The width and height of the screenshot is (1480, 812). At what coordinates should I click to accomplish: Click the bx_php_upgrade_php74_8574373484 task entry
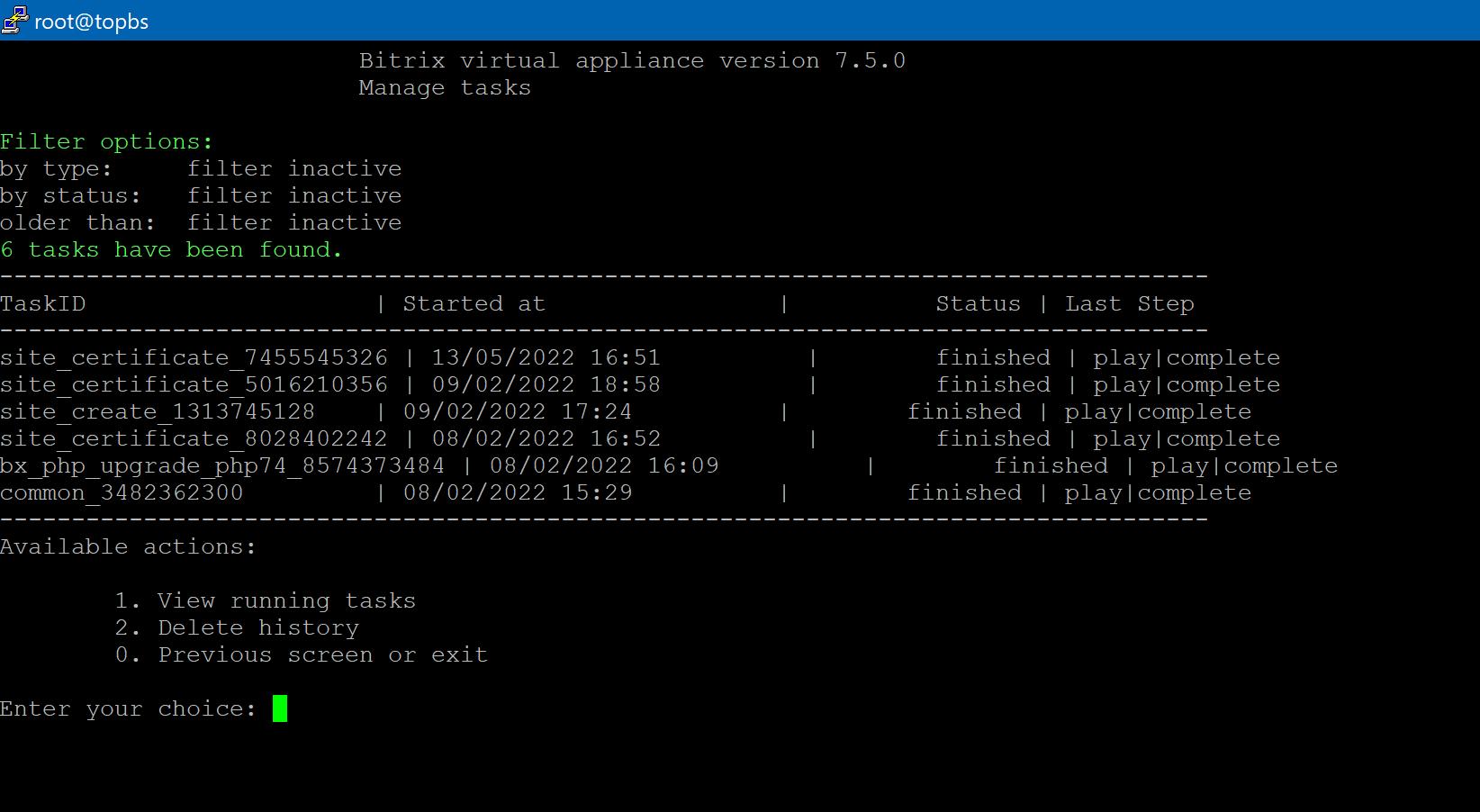coord(222,465)
